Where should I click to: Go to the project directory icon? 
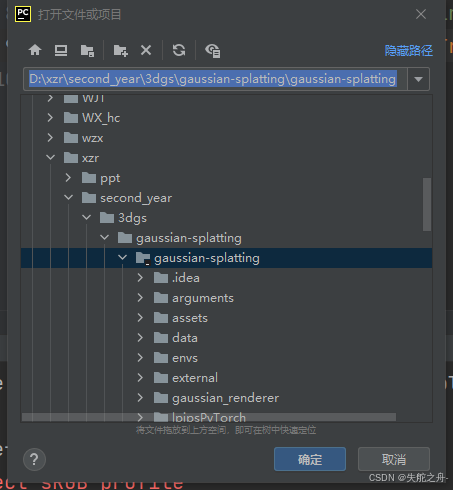click(87, 51)
